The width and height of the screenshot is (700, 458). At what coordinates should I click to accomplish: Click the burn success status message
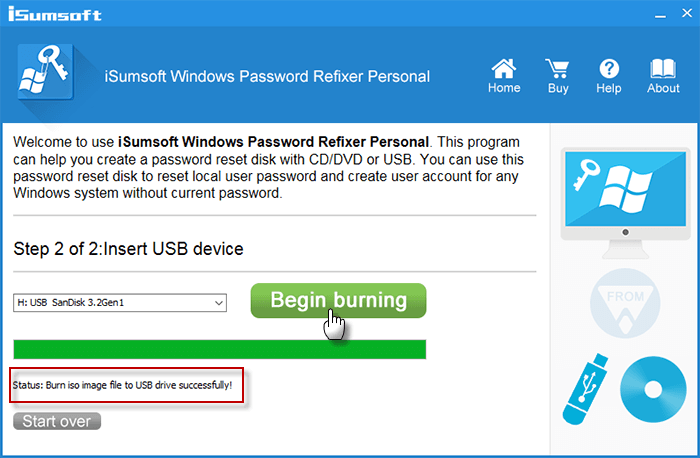(126, 384)
